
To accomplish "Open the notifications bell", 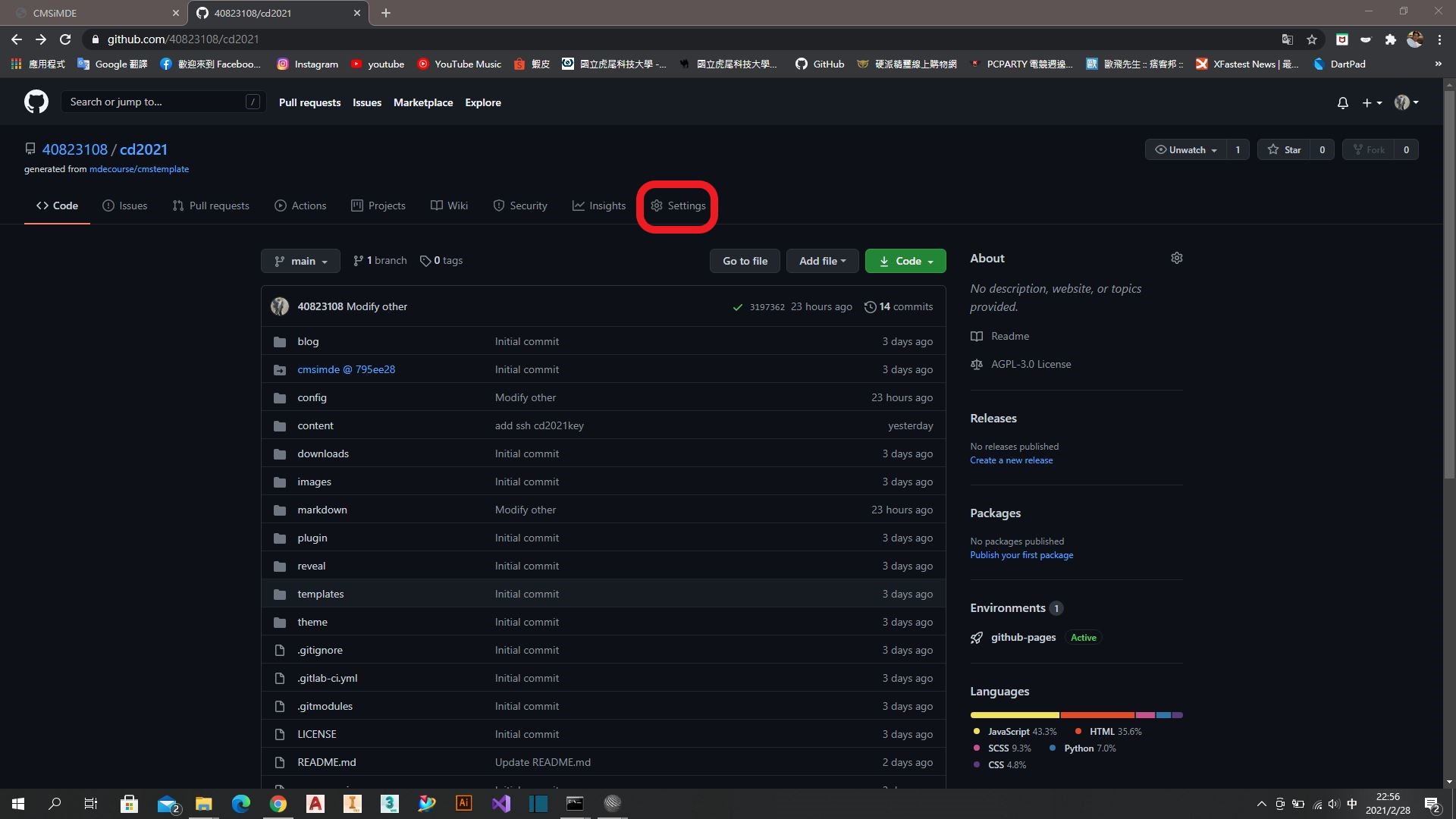I will point(1342,102).
